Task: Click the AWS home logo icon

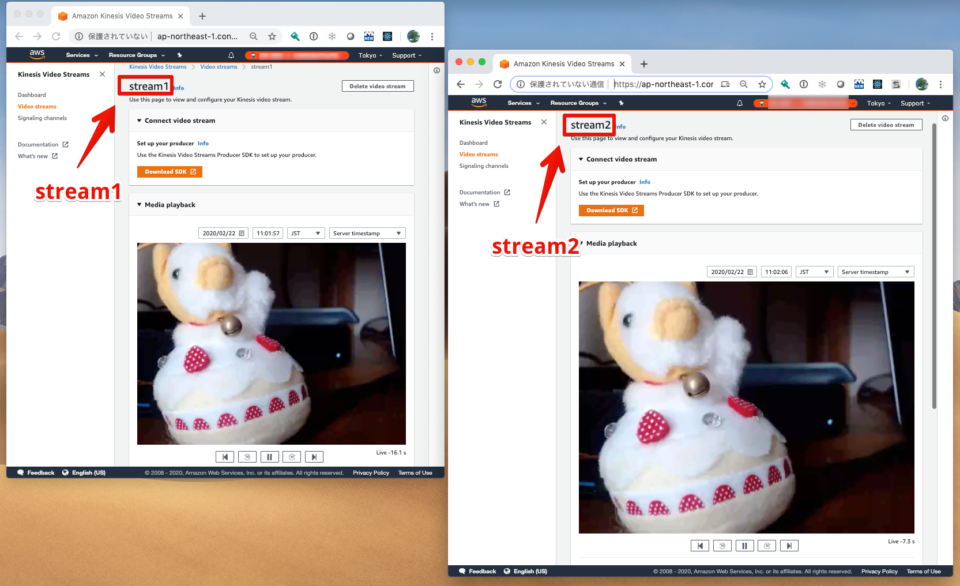Action: (38, 55)
